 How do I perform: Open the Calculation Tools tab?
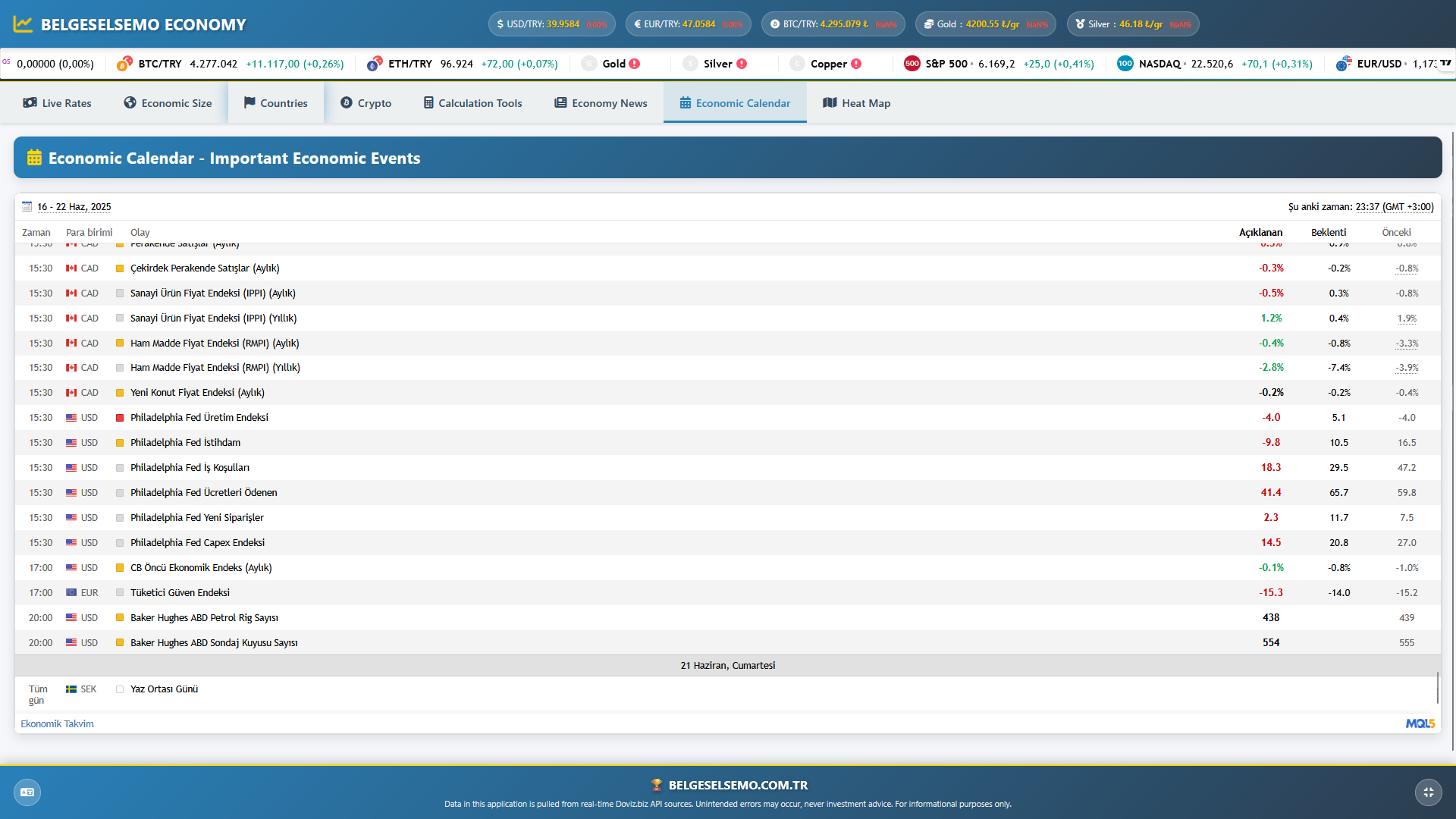(473, 103)
